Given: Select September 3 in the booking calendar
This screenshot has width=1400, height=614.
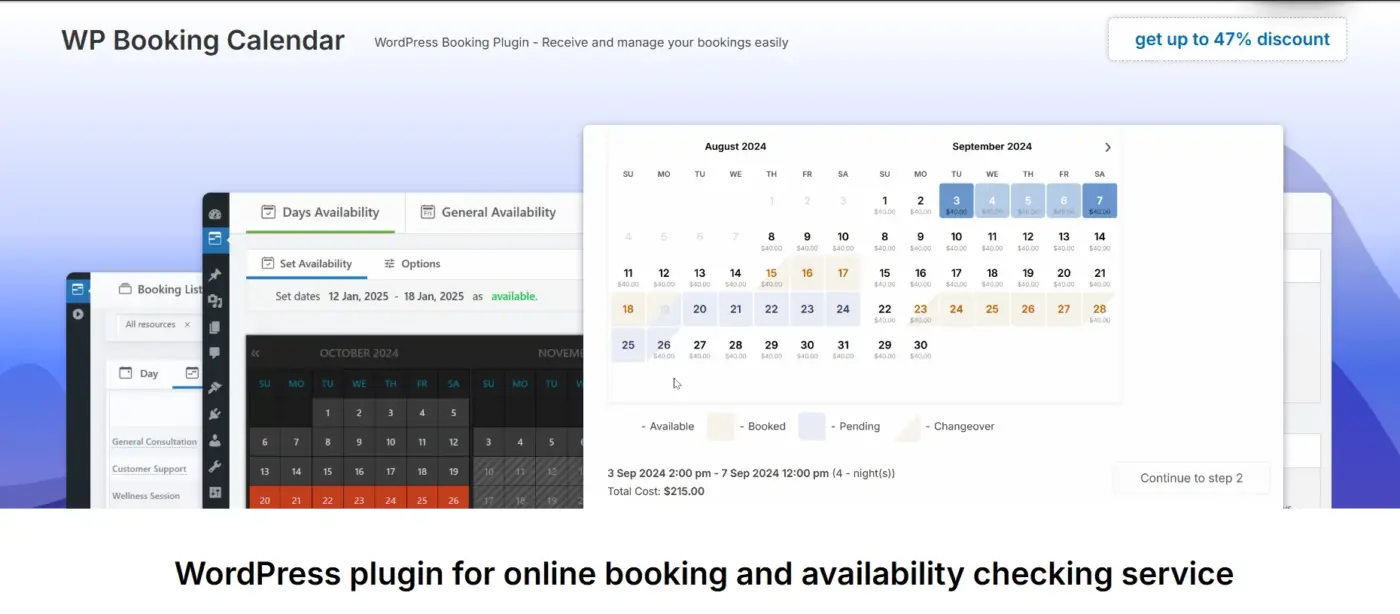Looking at the screenshot, I should 956,201.
